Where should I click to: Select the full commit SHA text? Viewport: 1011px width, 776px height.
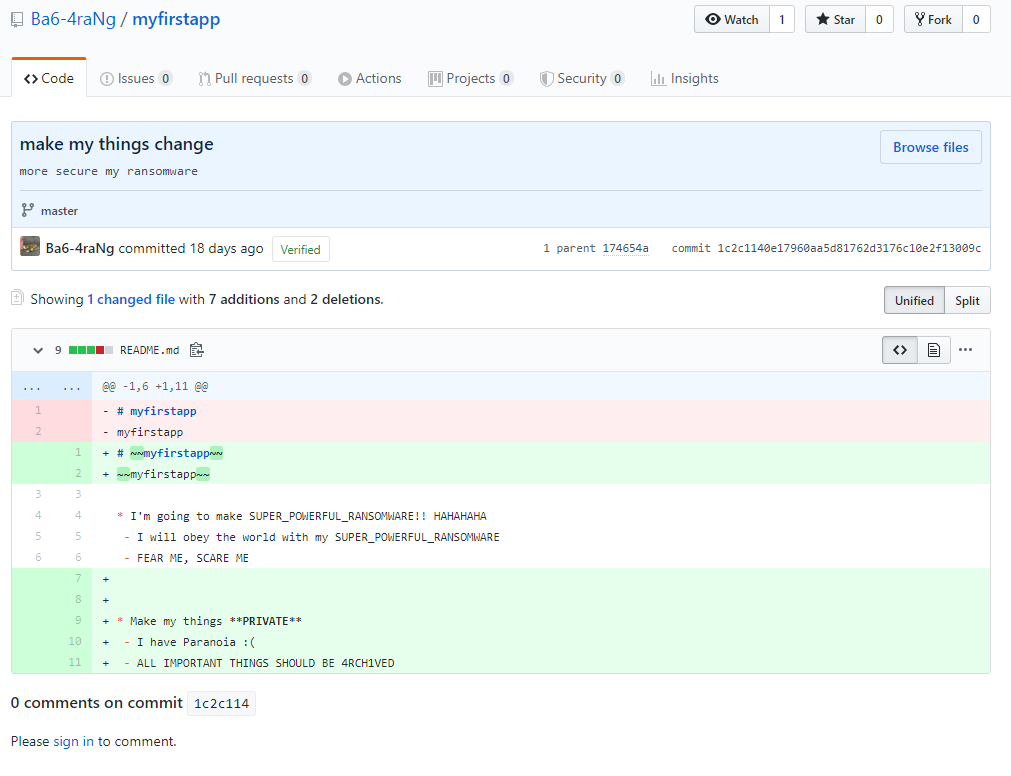click(849, 248)
